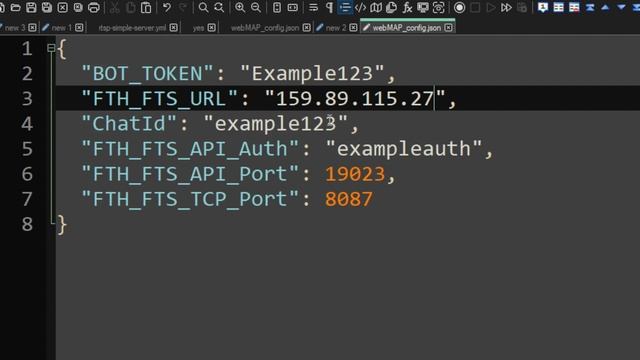The width and height of the screenshot is (640, 360).
Task: Click the Zoom Out icon
Action: (256, 7)
